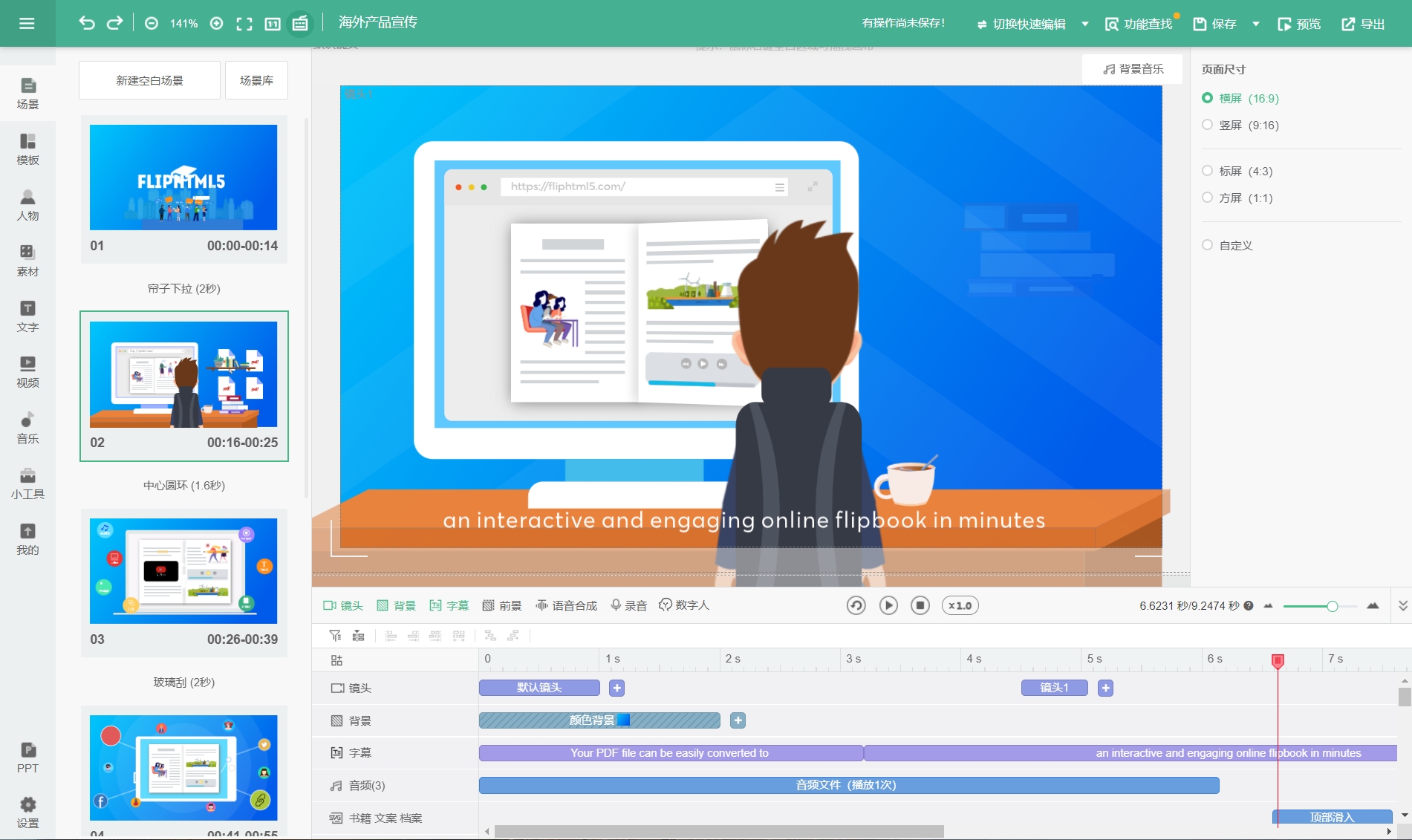Open 设置 settings in sidebar

tap(27, 813)
